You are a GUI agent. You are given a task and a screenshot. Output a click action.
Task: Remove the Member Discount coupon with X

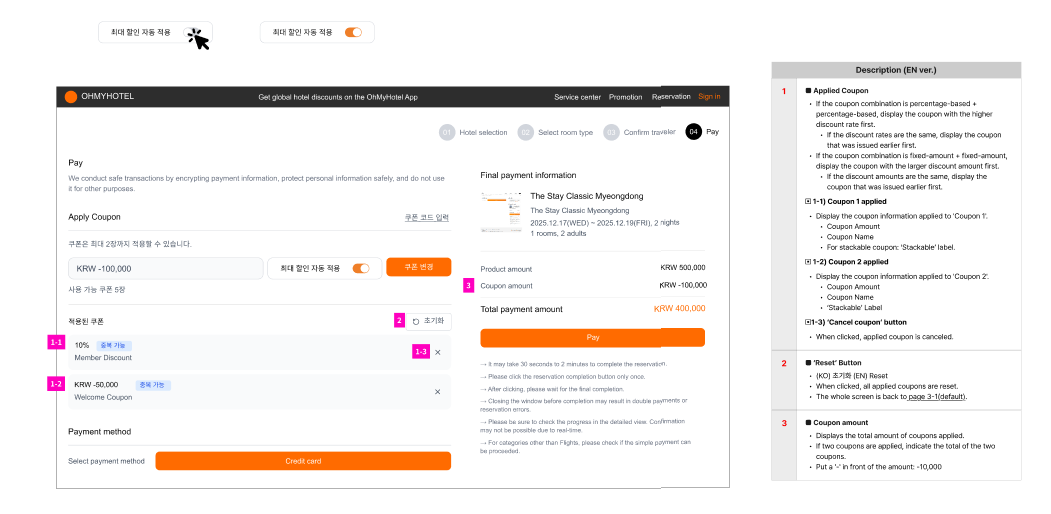[437, 352]
